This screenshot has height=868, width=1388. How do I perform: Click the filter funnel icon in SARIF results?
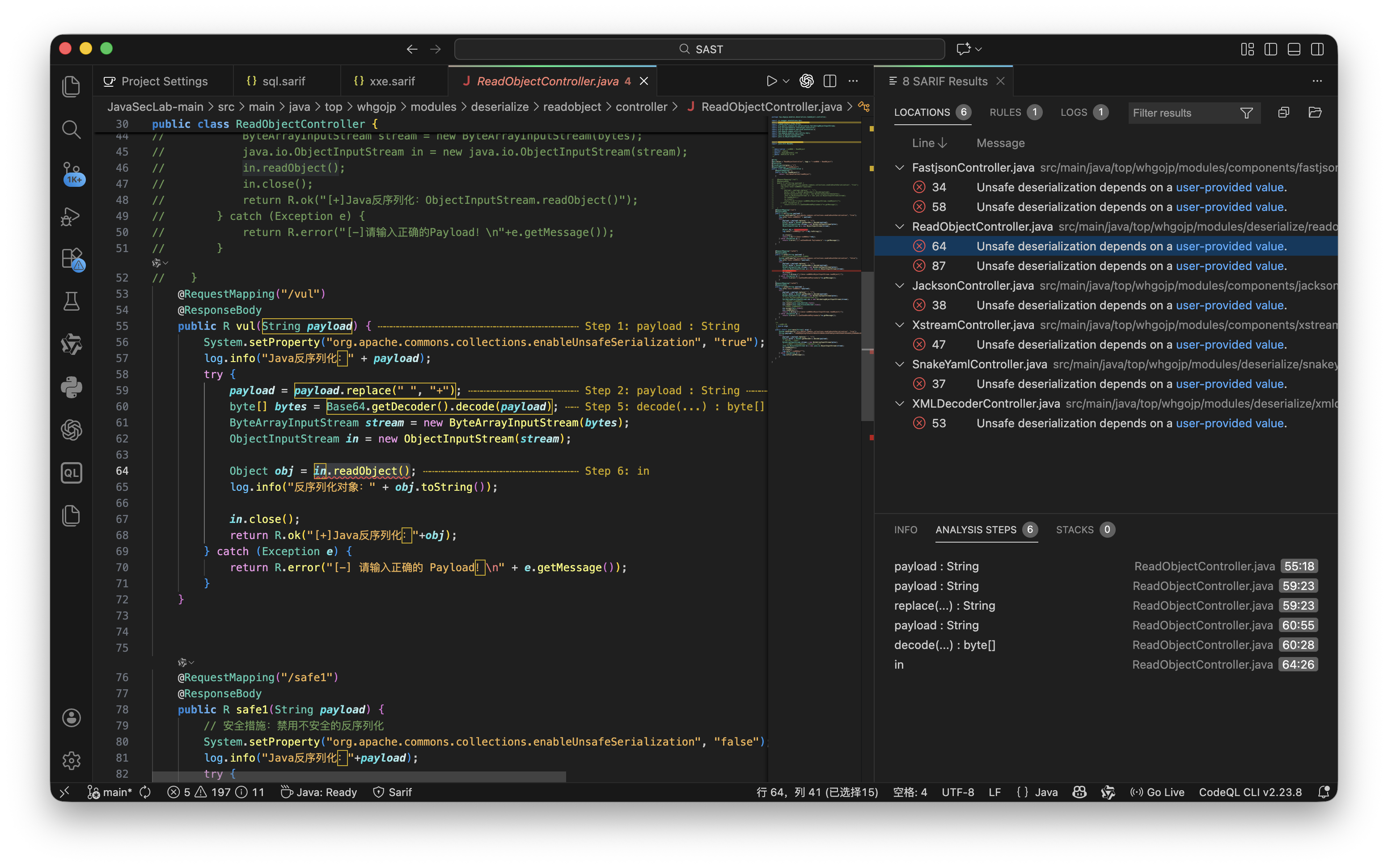pos(1246,113)
